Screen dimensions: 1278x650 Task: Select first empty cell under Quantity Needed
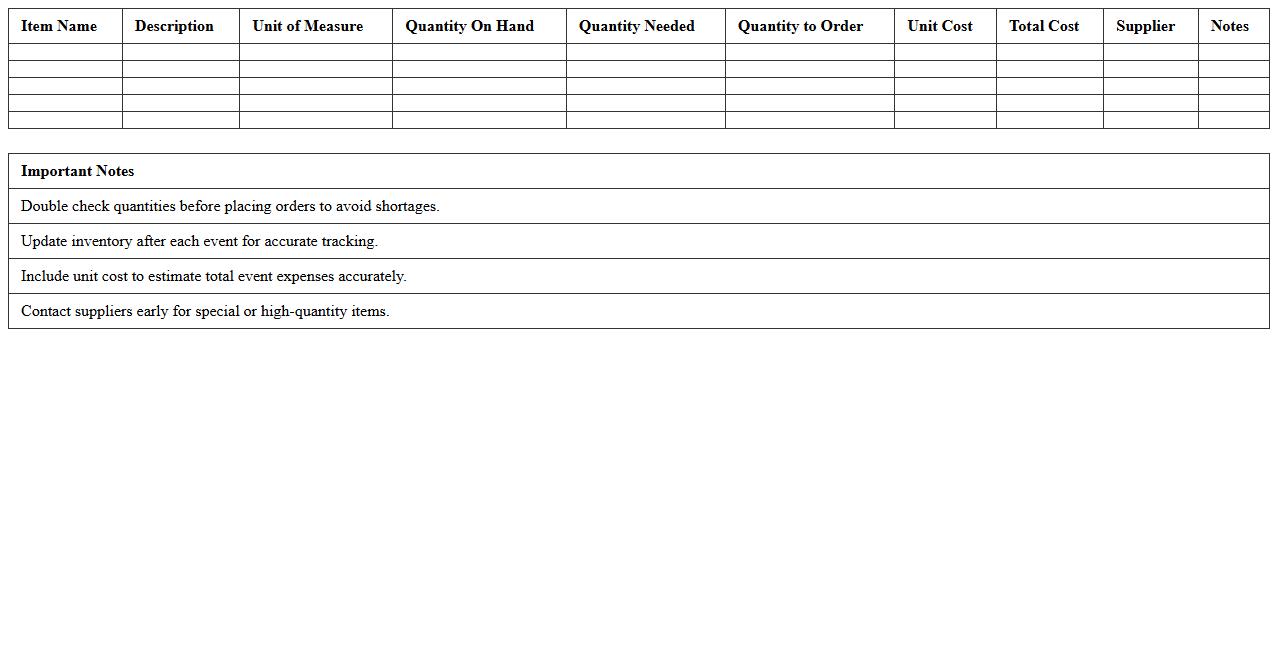pos(645,52)
